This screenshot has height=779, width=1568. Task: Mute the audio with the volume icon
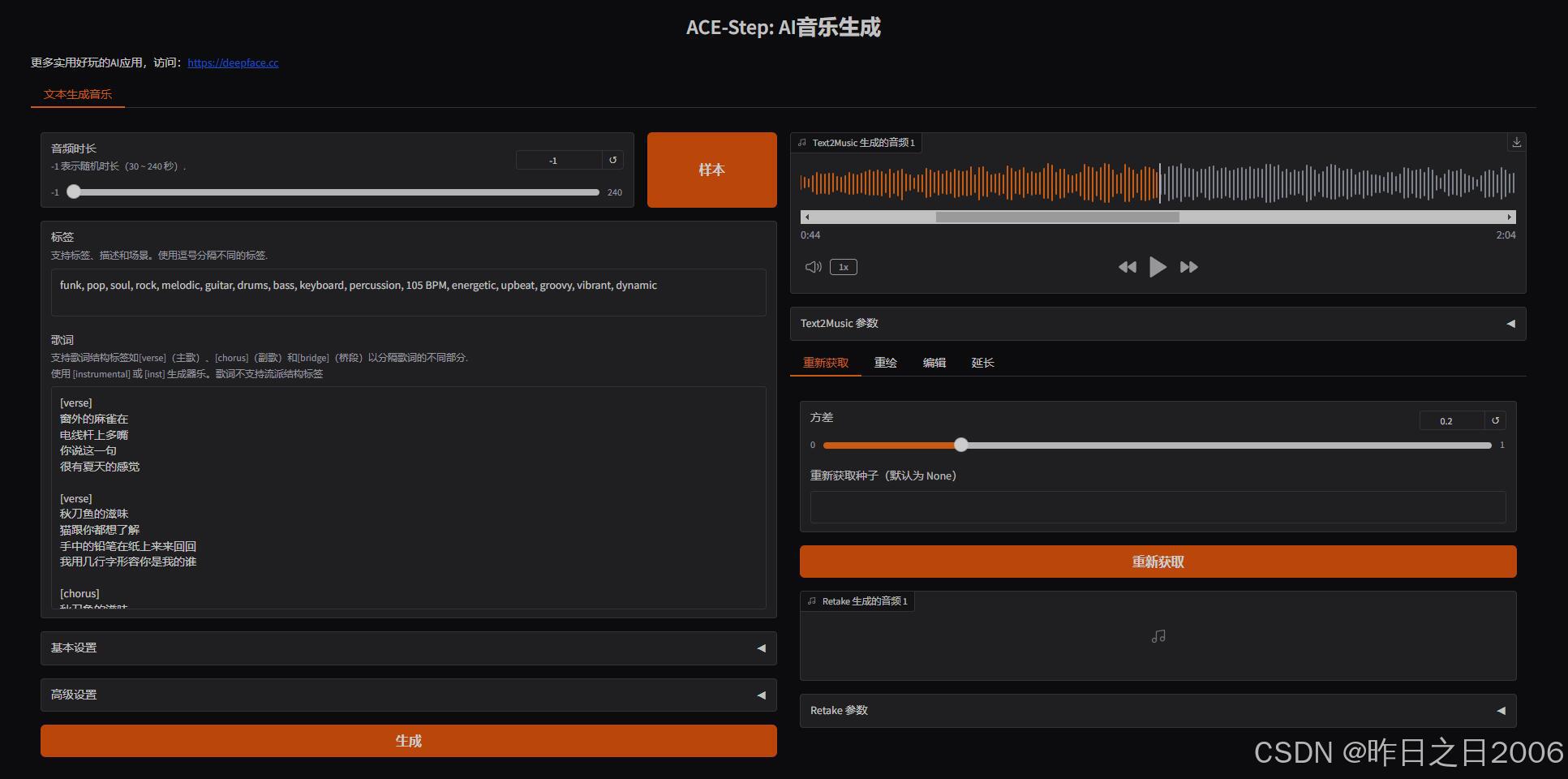pos(813,267)
